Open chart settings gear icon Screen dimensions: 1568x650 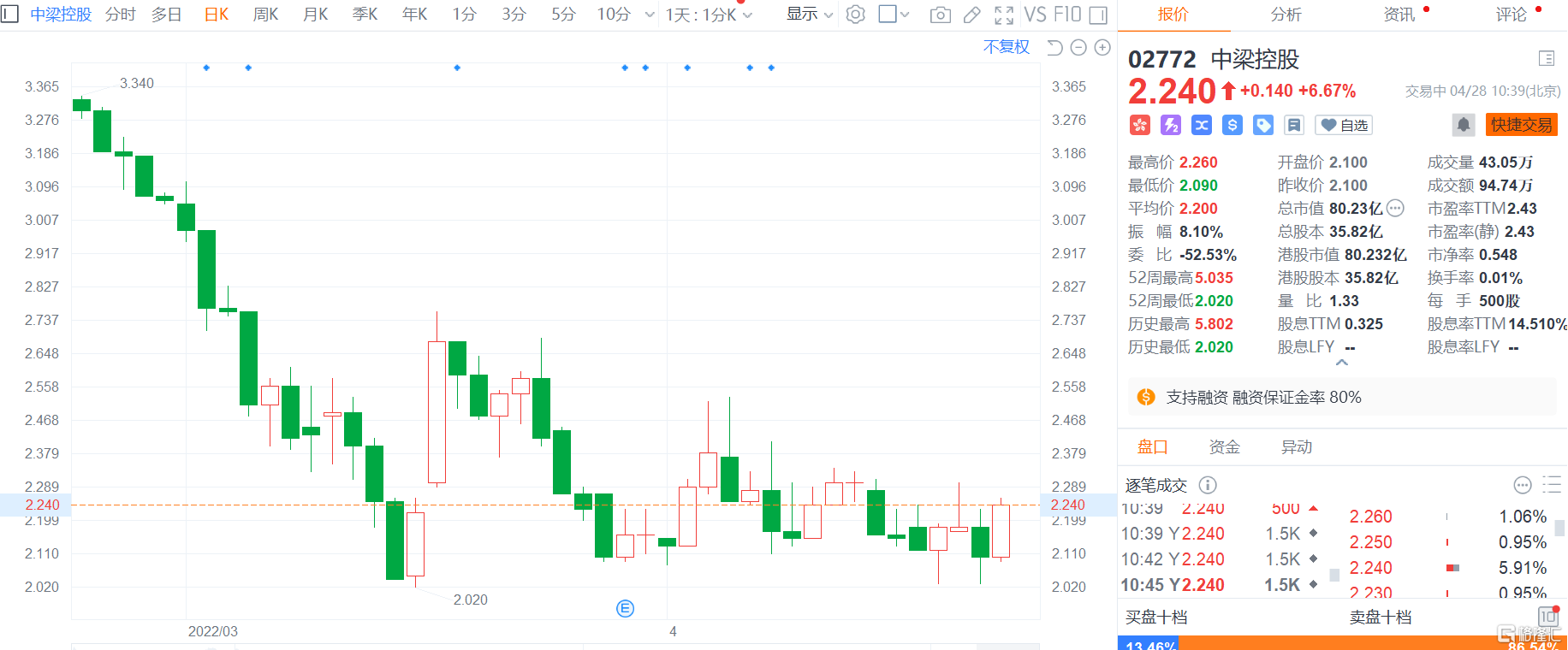(855, 15)
